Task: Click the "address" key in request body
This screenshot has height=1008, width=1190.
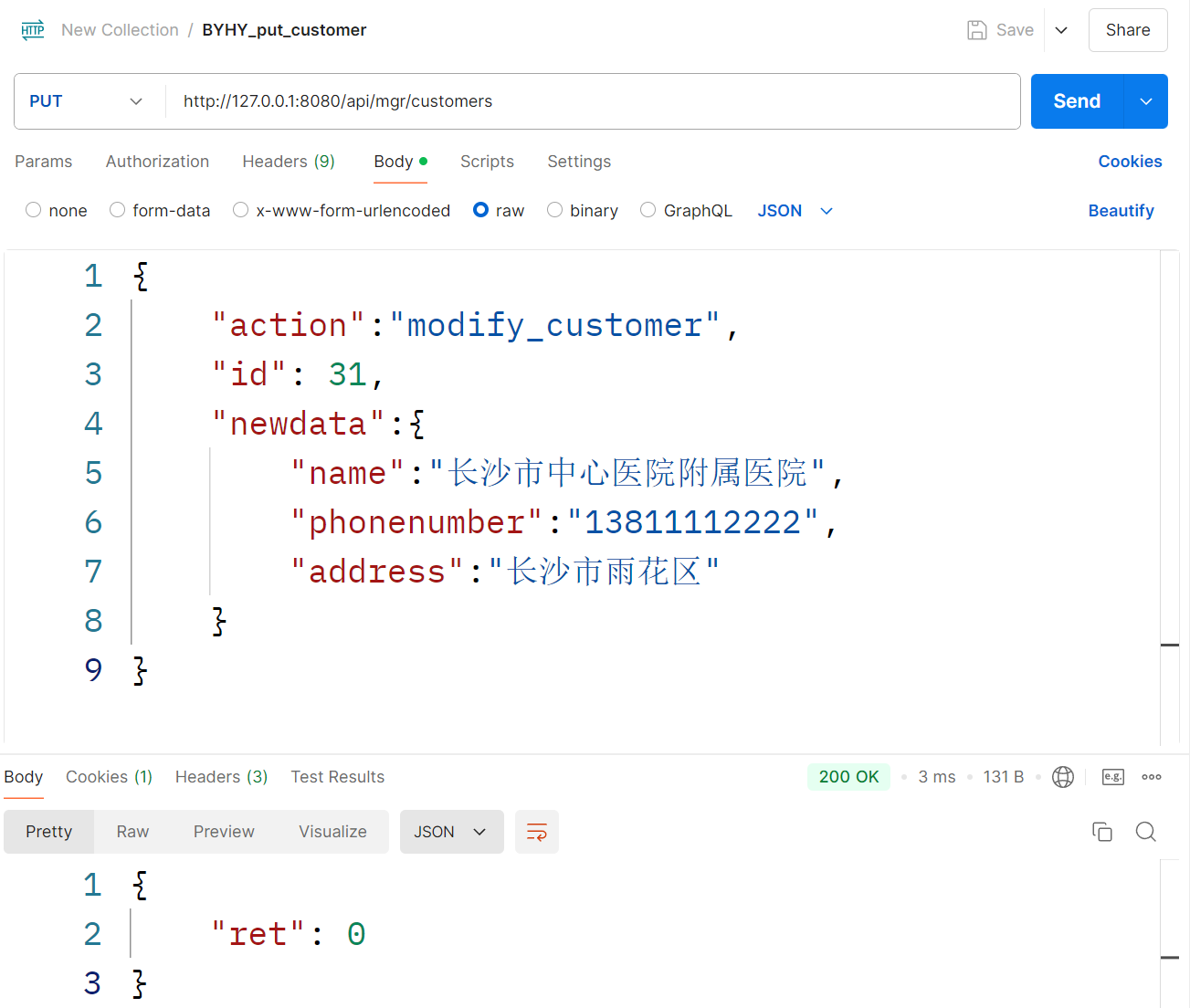Action: pos(376,572)
